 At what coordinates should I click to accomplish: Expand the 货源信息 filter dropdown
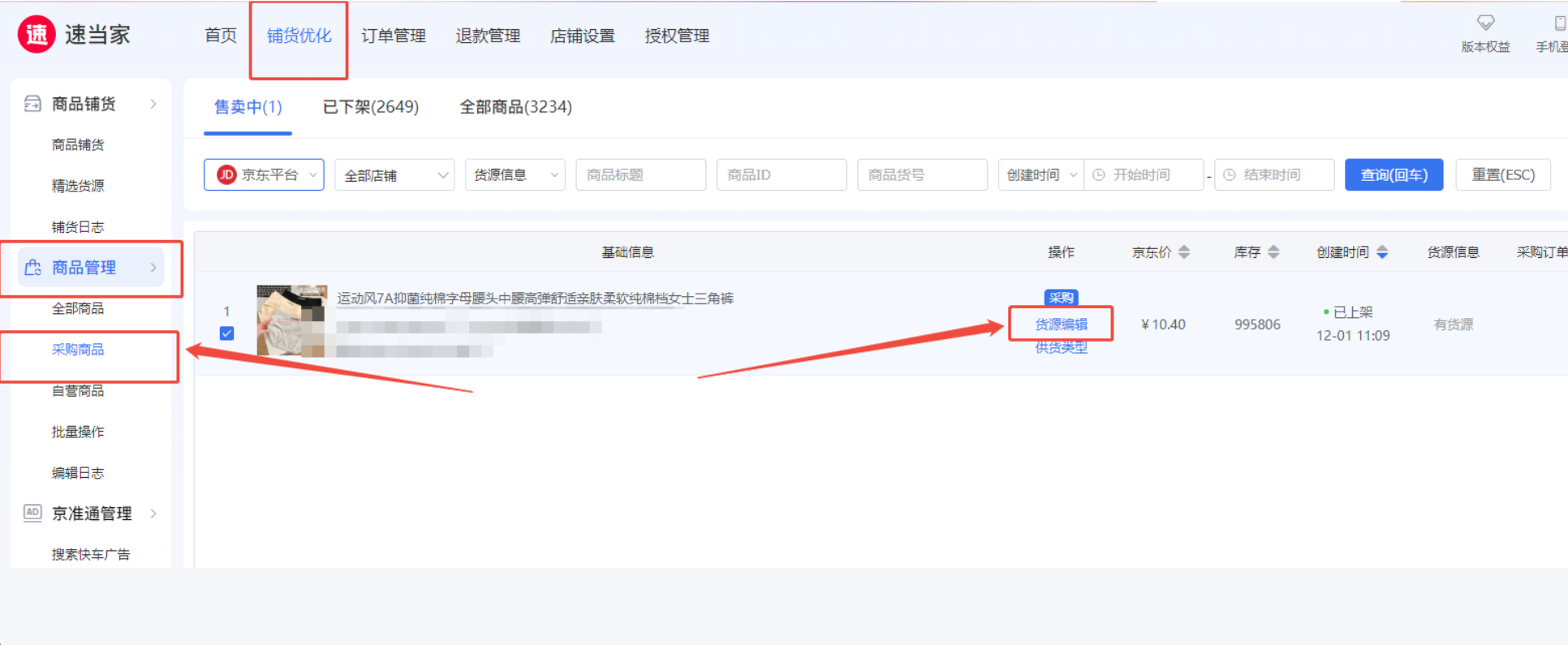click(515, 175)
